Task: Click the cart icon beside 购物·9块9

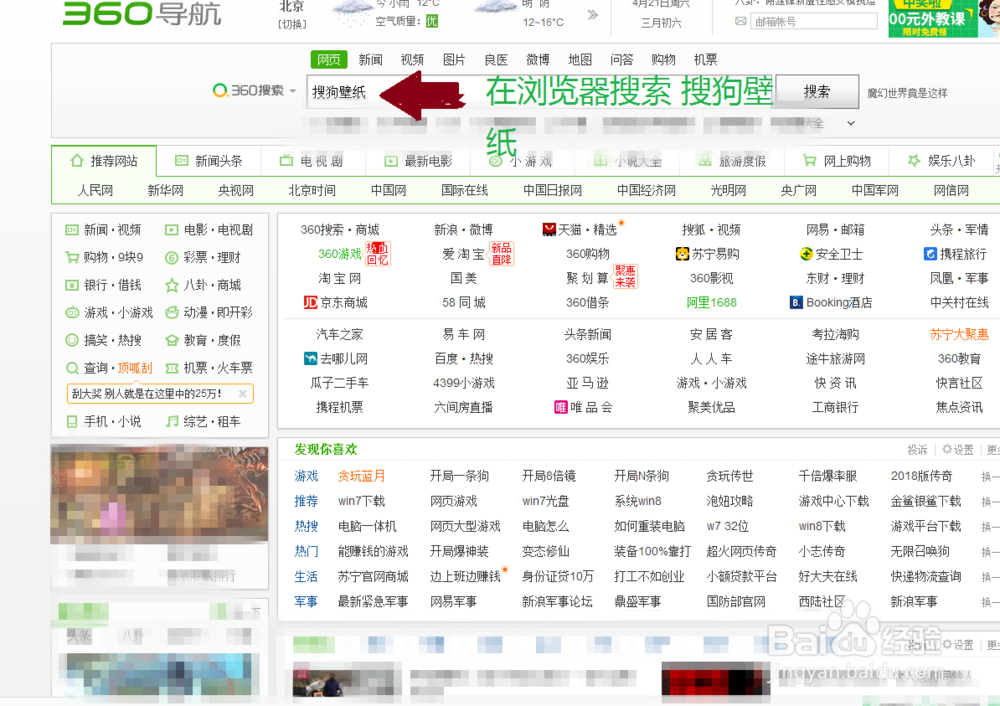Action: pos(71,258)
